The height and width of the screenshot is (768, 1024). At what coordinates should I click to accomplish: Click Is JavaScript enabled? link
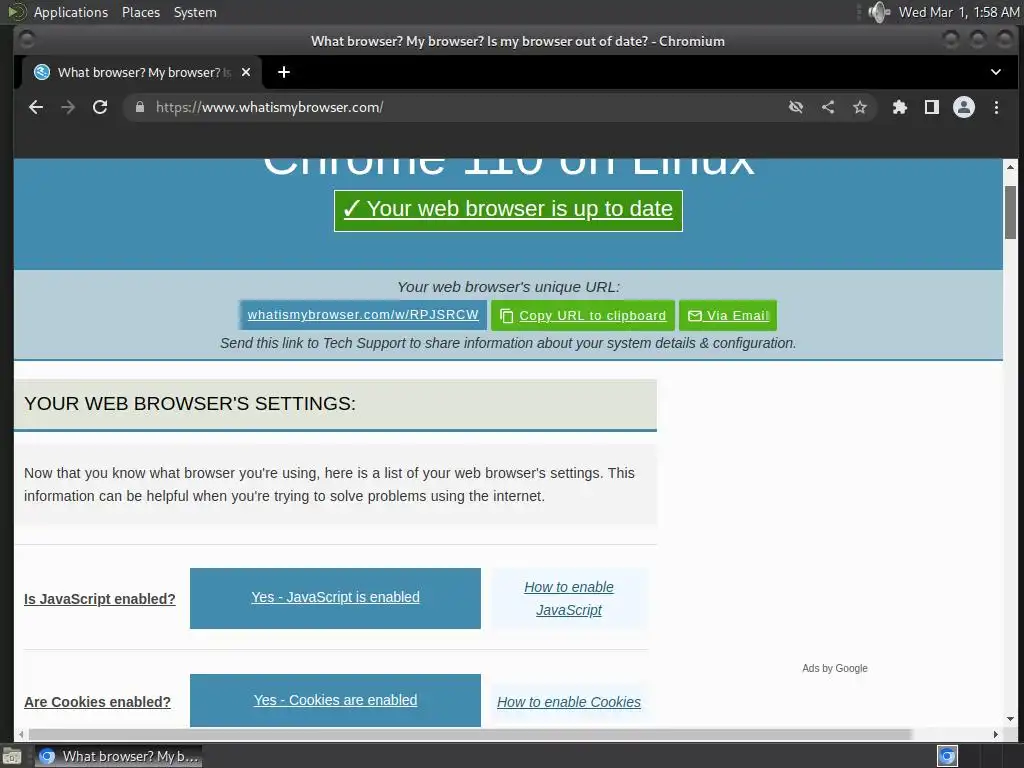click(x=100, y=599)
